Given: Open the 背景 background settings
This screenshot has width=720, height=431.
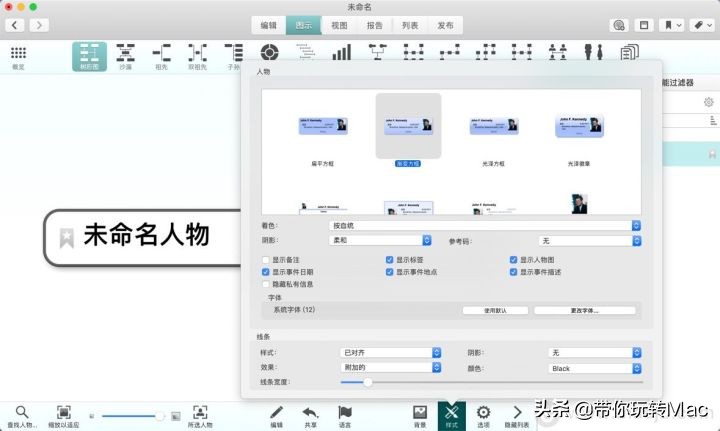Looking at the screenshot, I should (x=420, y=417).
